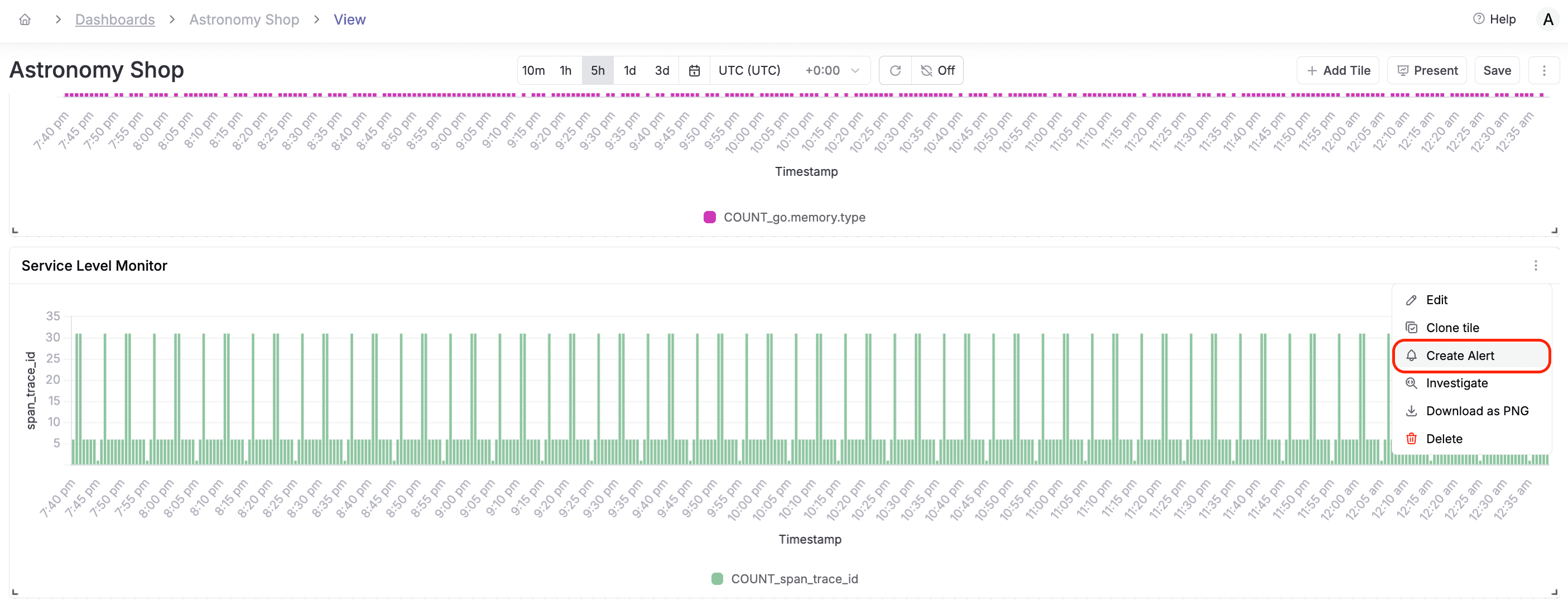Save the Astronomy Shop dashboard

tap(1498, 70)
